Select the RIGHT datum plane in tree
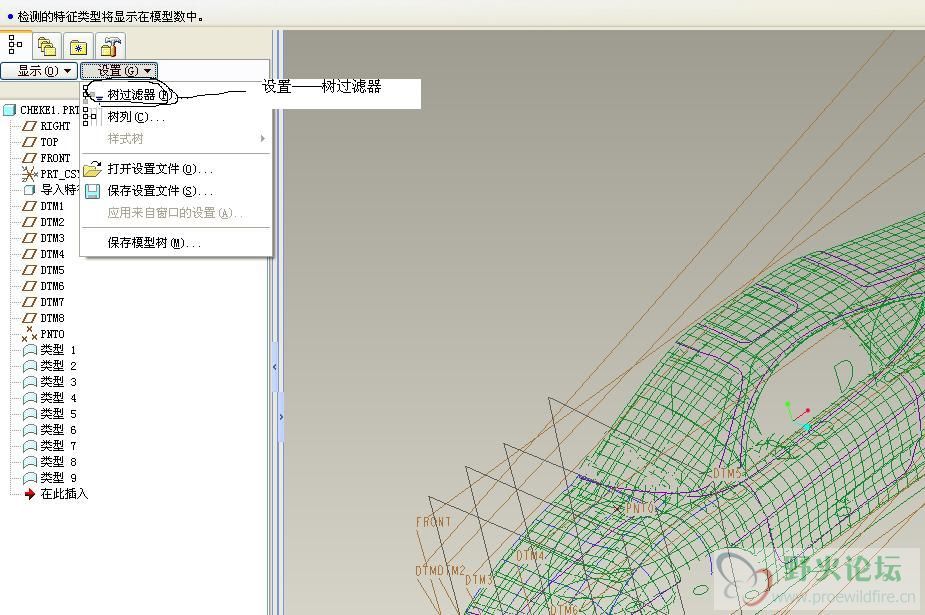The height and width of the screenshot is (615, 925). click(x=55, y=126)
